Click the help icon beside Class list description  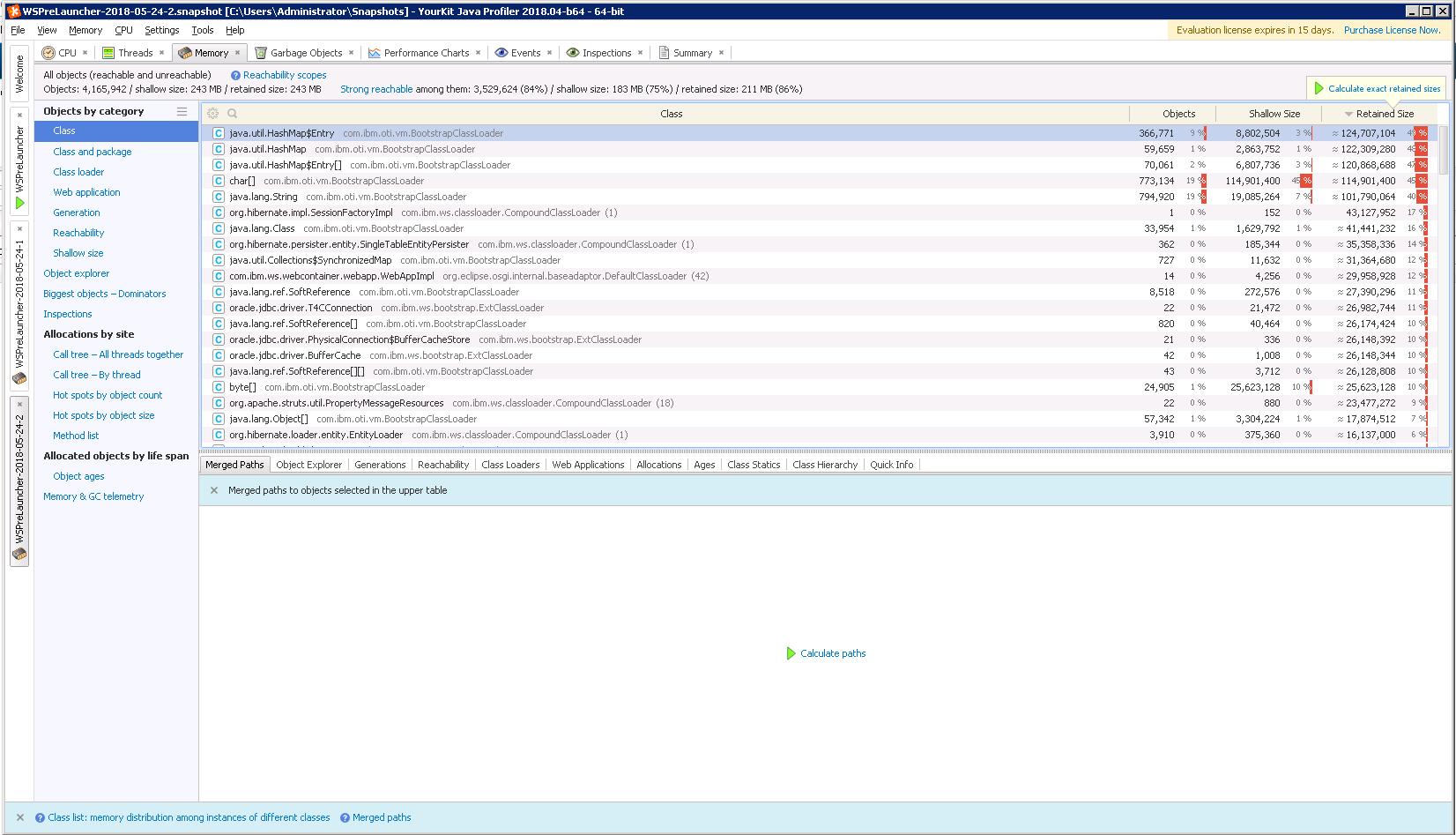click(x=40, y=817)
